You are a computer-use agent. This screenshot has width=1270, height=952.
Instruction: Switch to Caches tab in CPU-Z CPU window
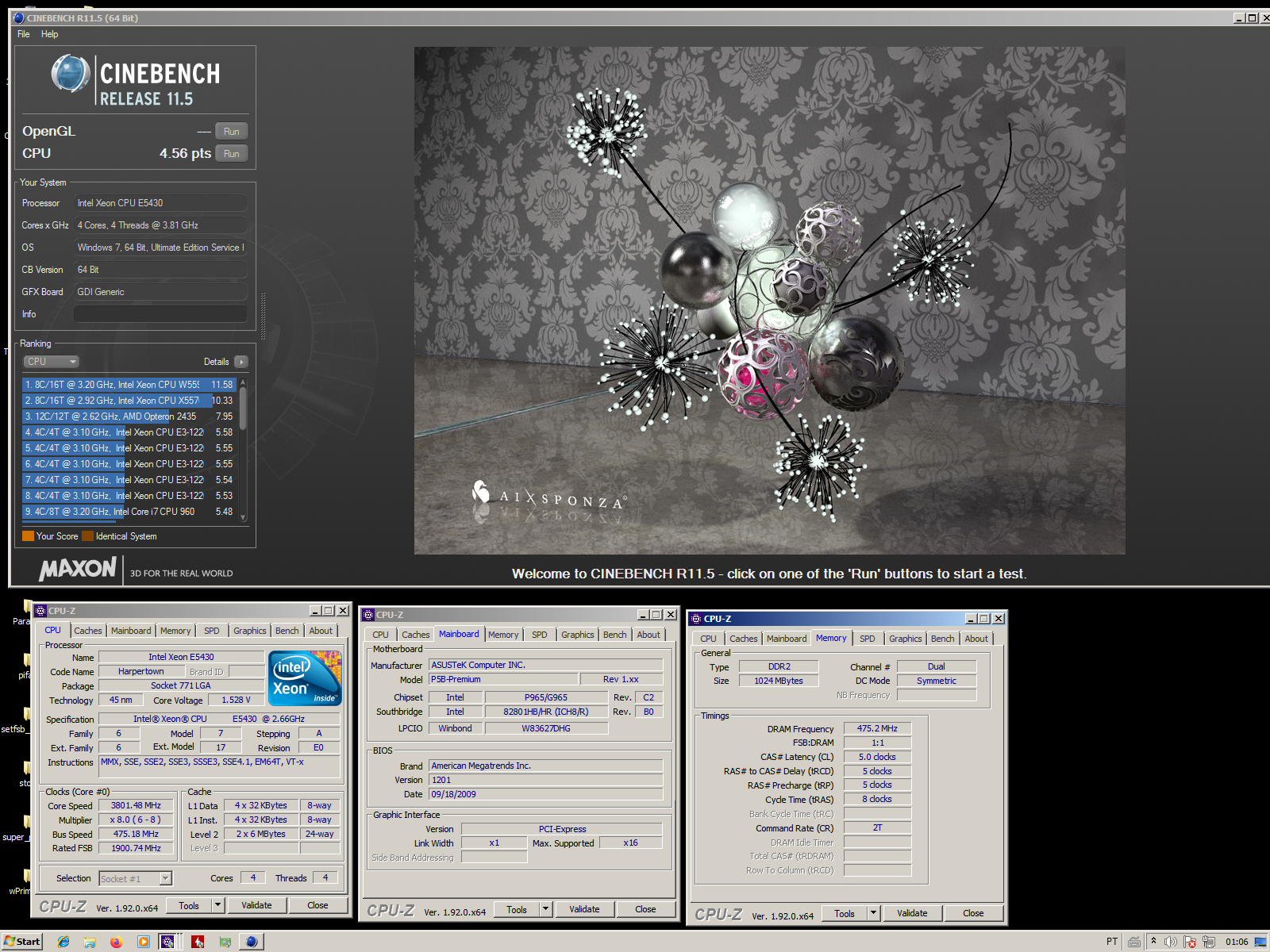pyautogui.click(x=88, y=631)
